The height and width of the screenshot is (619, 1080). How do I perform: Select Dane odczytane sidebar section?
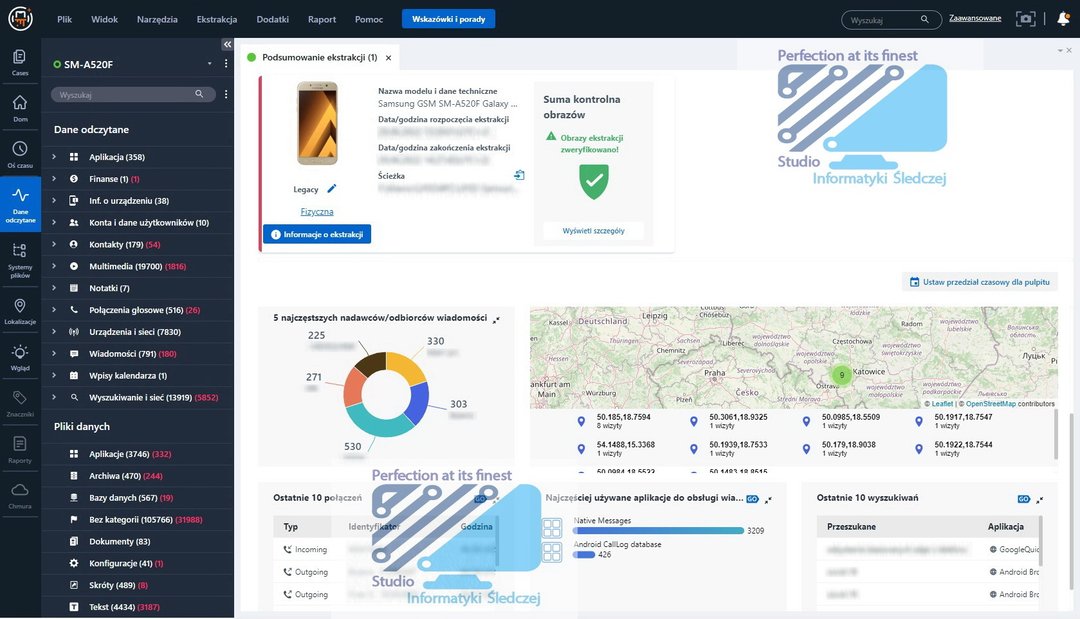(20, 204)
